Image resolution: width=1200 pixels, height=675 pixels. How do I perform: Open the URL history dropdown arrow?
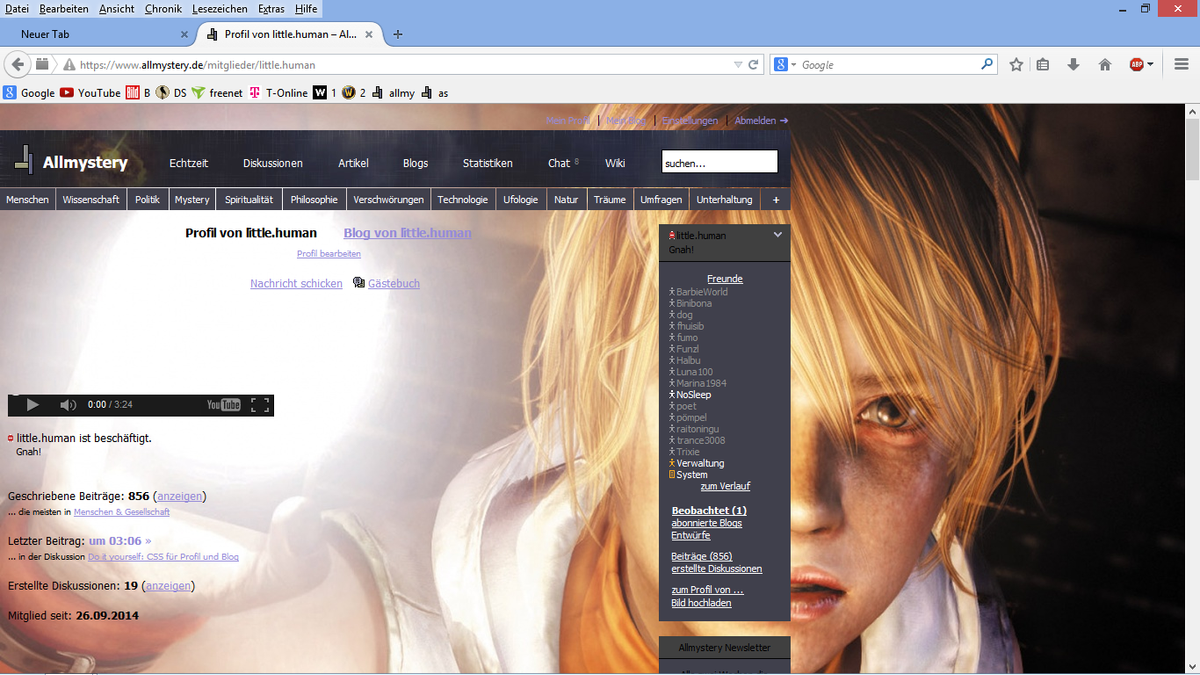[x=738, y=64]
